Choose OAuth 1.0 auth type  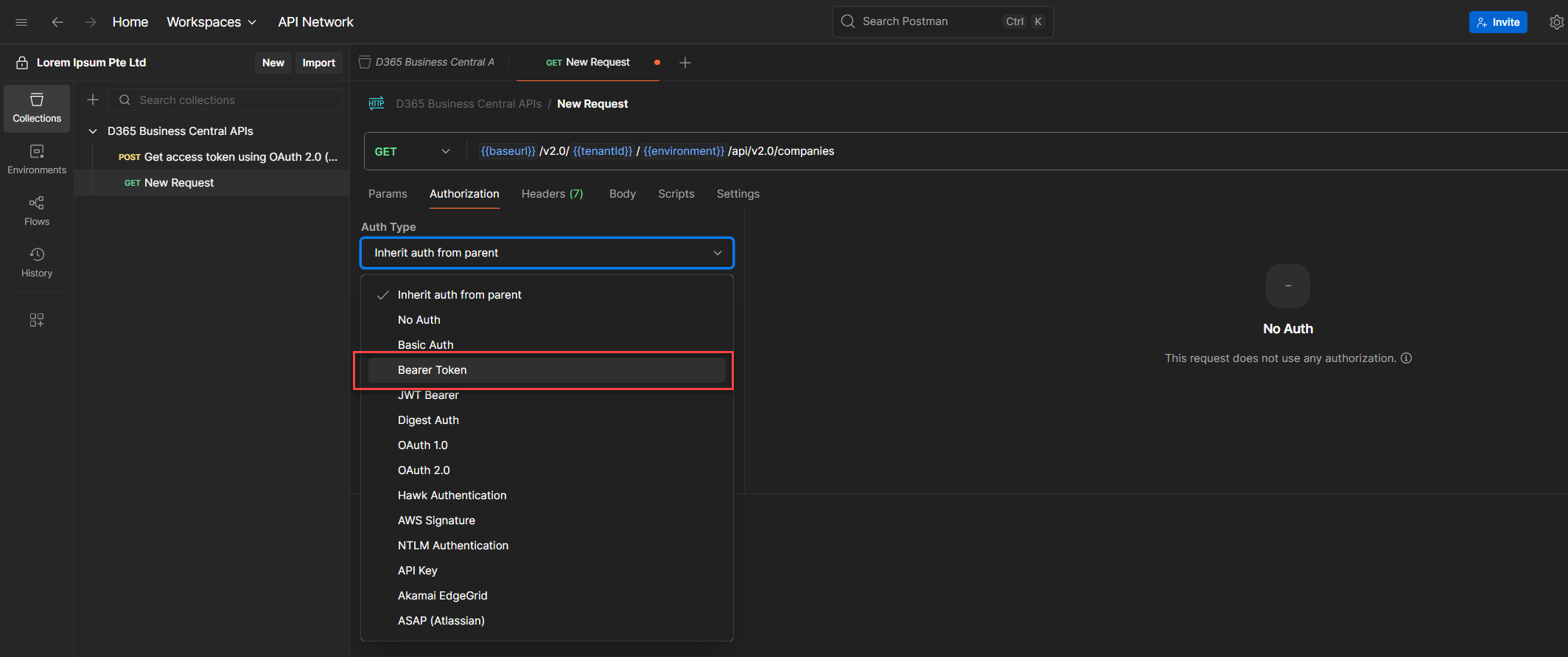pyautogui.click(x=547, y=445)
